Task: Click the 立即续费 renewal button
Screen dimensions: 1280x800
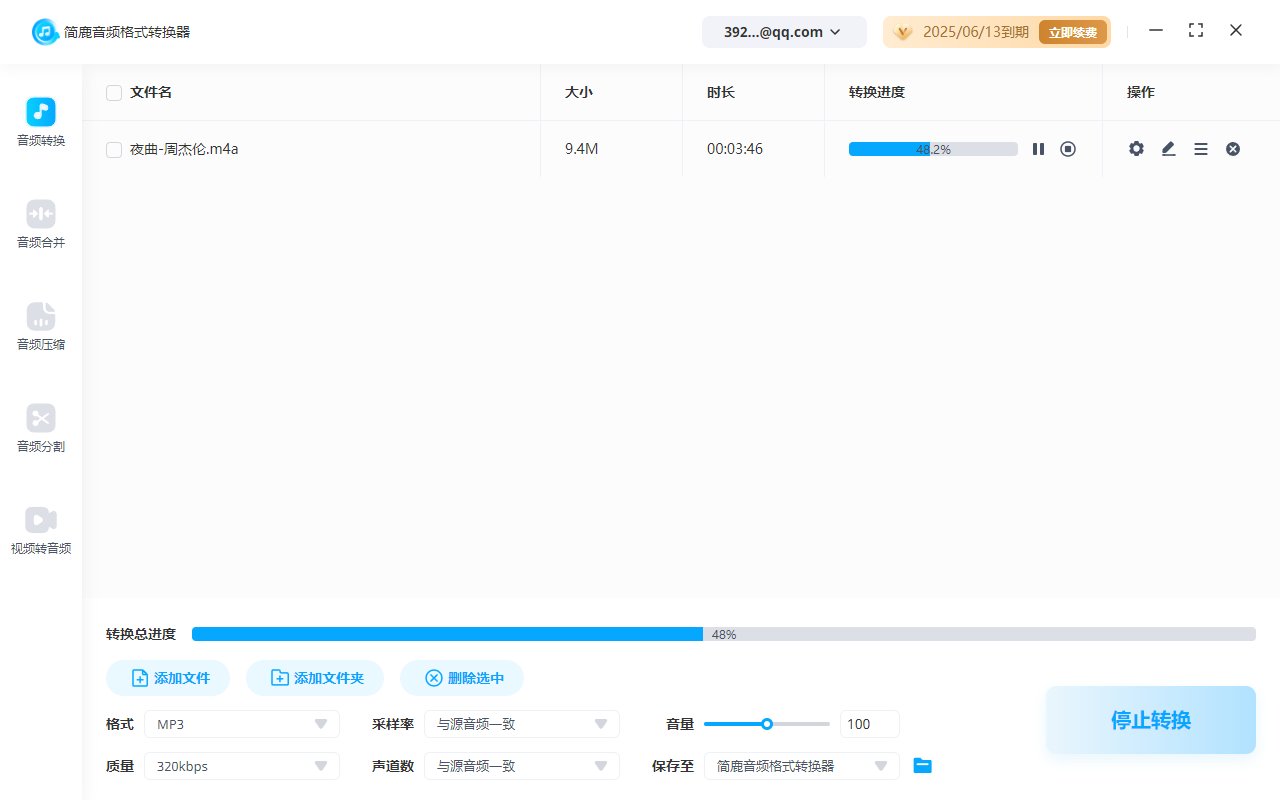Action: pyautogui.click(x=1073, y=31)
